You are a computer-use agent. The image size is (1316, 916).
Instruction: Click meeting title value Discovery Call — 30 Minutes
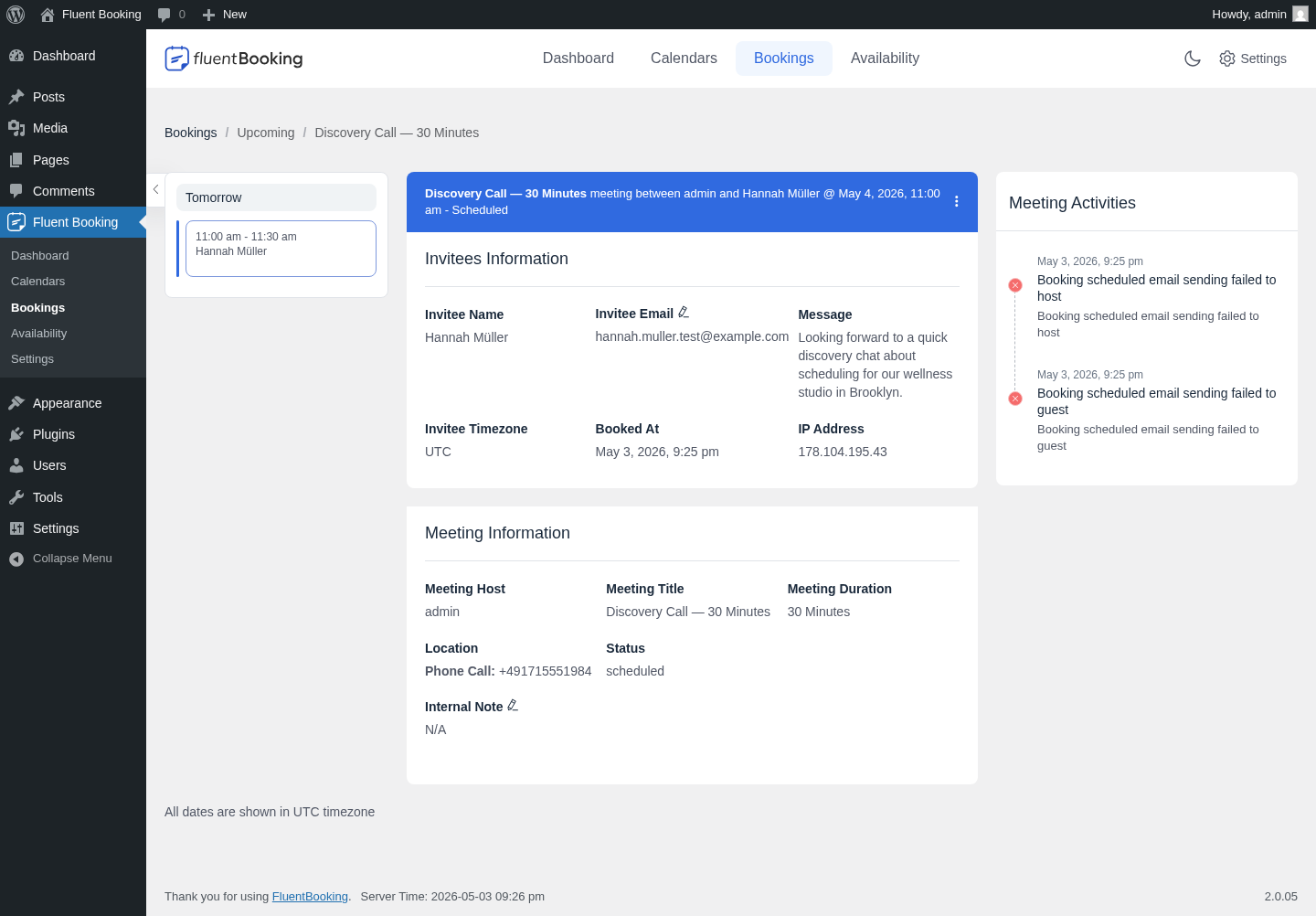(688, 612)
